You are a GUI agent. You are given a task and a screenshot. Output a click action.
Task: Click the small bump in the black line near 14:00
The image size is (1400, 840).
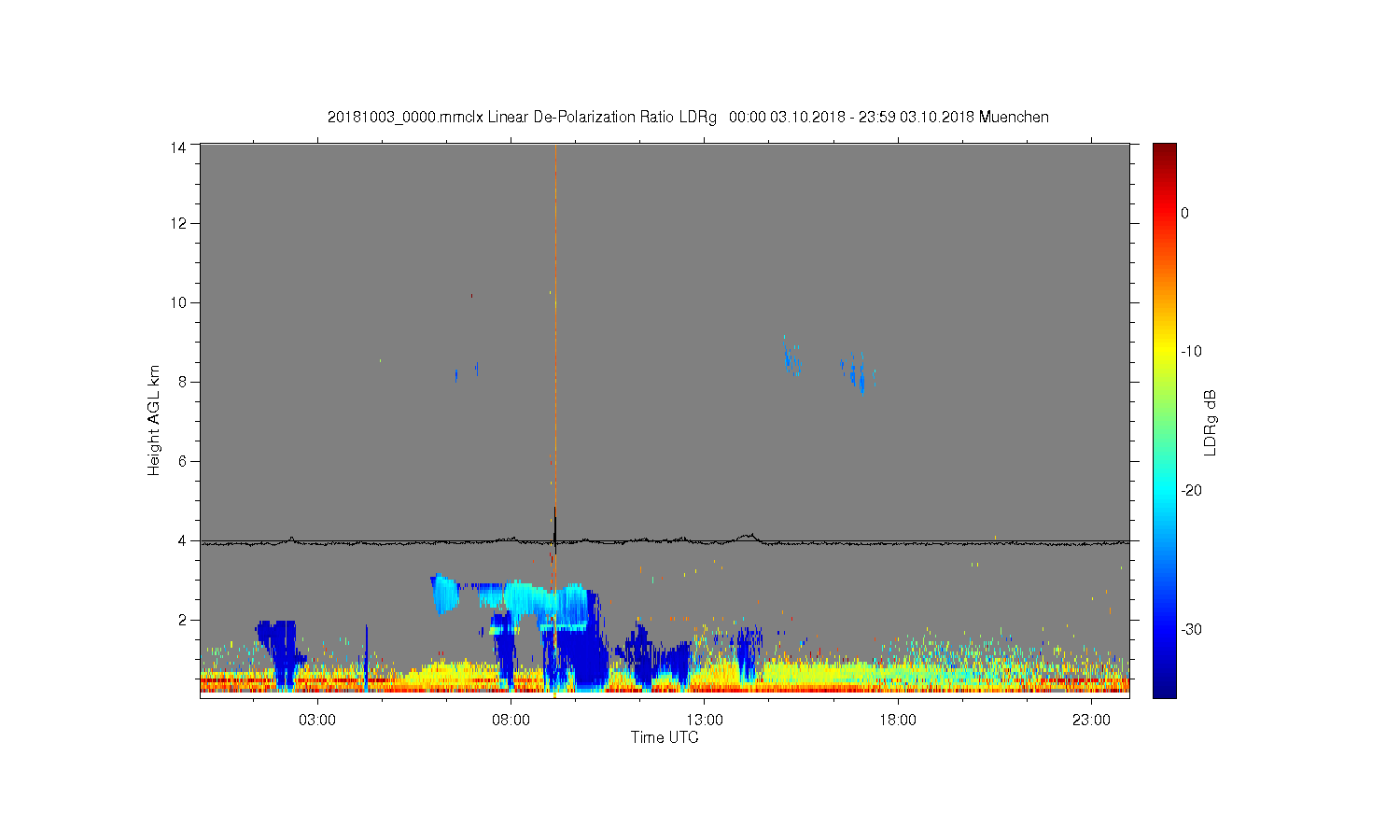click(x=748, y=537)
